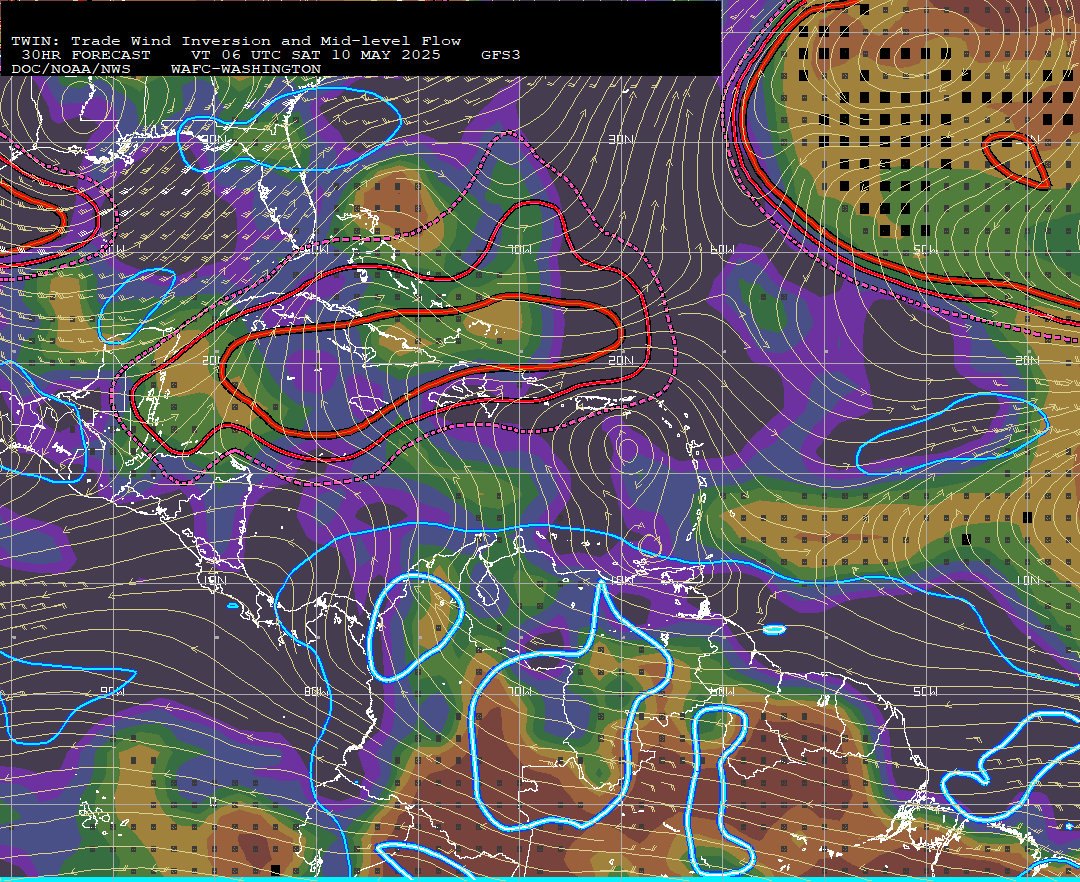Select the '50W' label near the red jet contours
Viewport: 1080px width, 882px height.
[x=925, y=249]
